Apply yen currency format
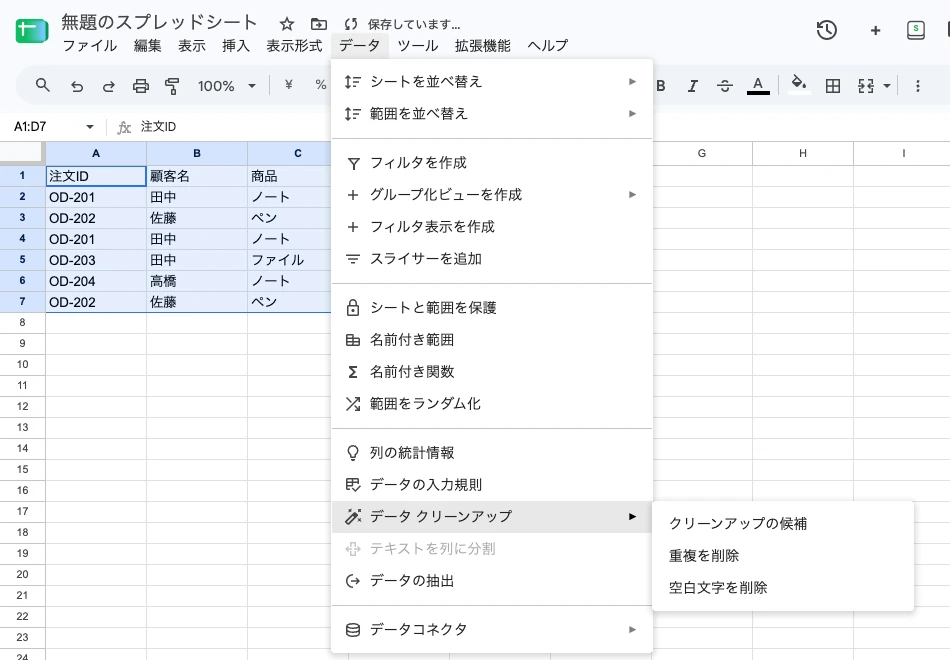Screen dimensions: 950x660 pos(288,85)
